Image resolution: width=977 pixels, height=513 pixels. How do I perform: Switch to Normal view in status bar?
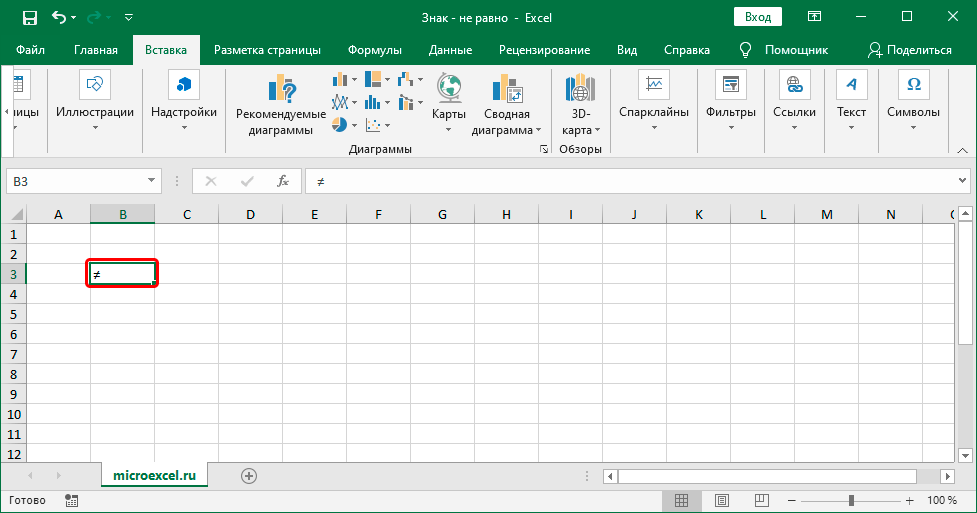tap(680, 500)
